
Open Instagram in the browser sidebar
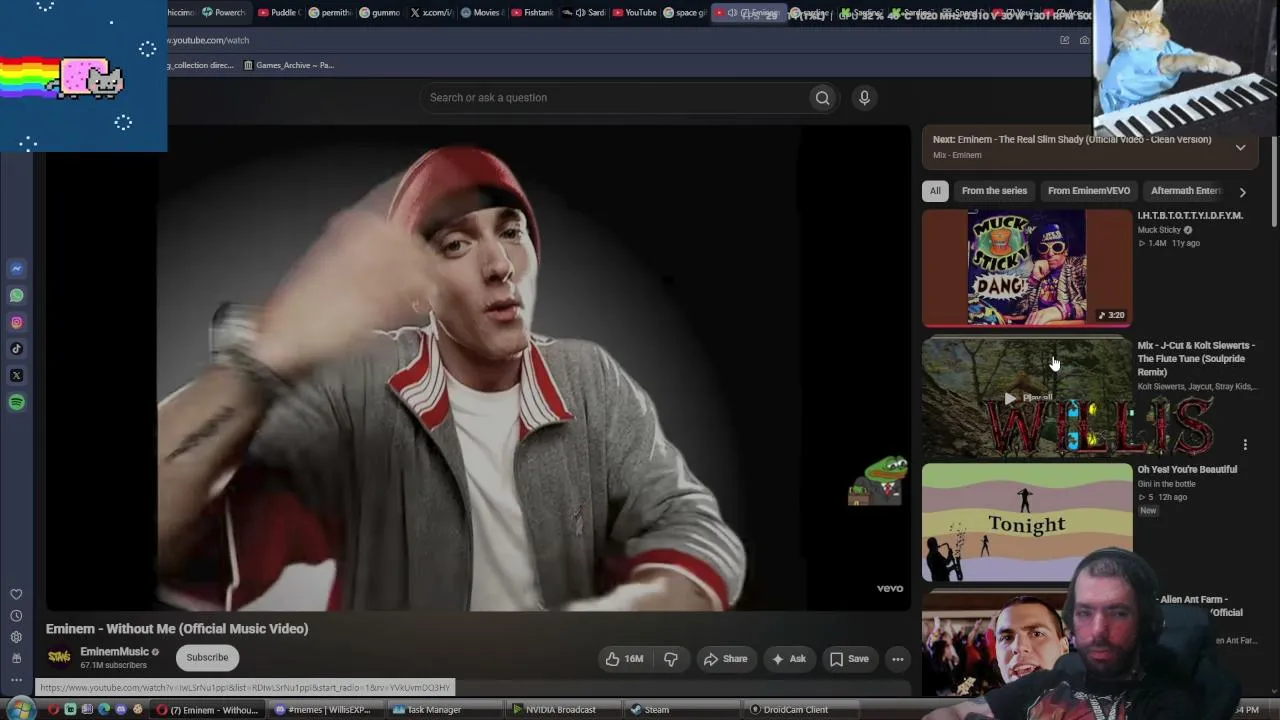click(x=16, y=322)
